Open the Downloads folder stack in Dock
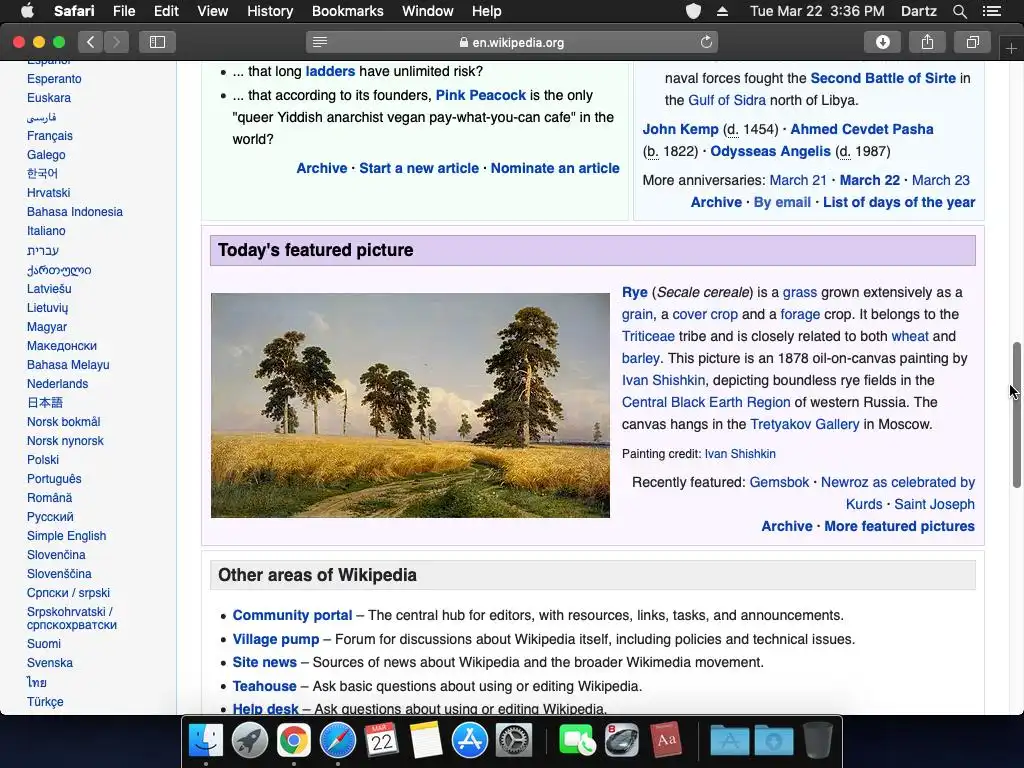This screenshot has width=1024, height=768. tap(774, 741)
